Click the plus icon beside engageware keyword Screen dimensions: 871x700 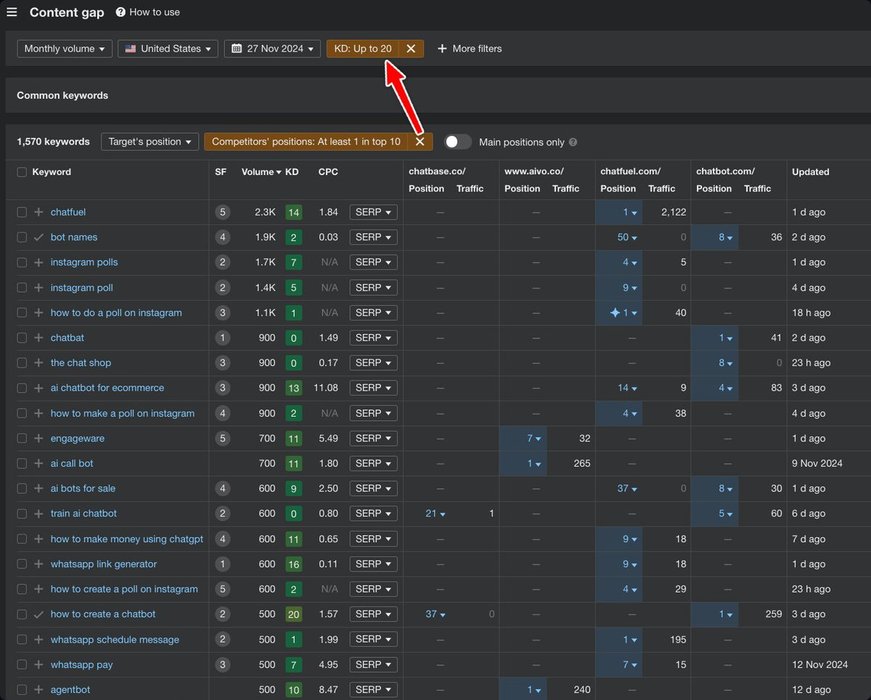[38, 438]
